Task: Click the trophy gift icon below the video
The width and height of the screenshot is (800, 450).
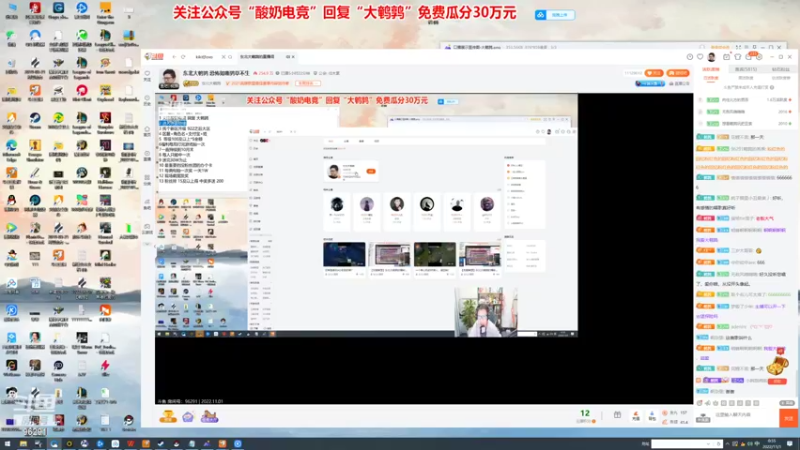Action: pyautogui.click(x=168, y=416)
